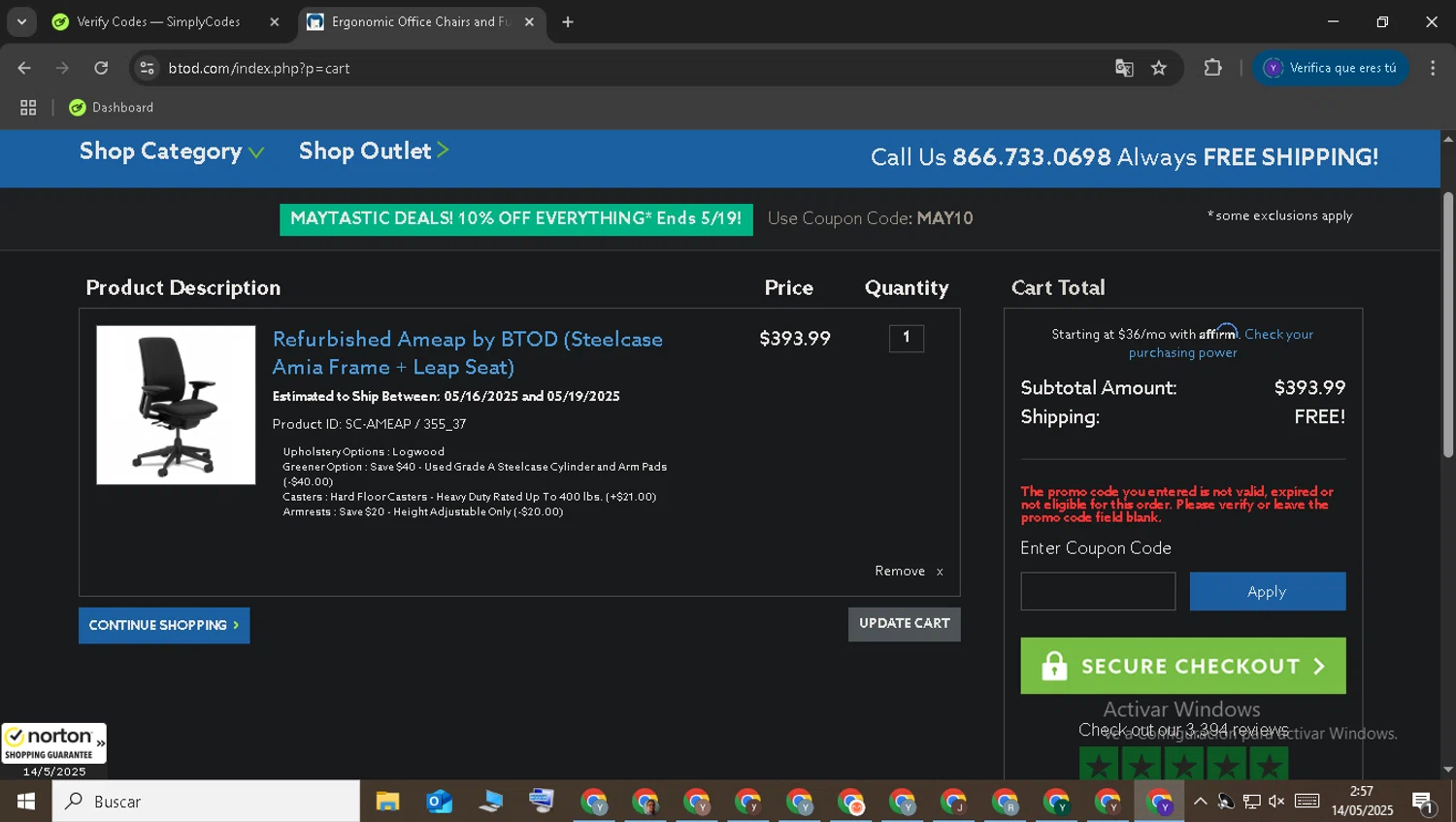Click the Subtotal Amount $393.99 value

(x=1309, y=387)
